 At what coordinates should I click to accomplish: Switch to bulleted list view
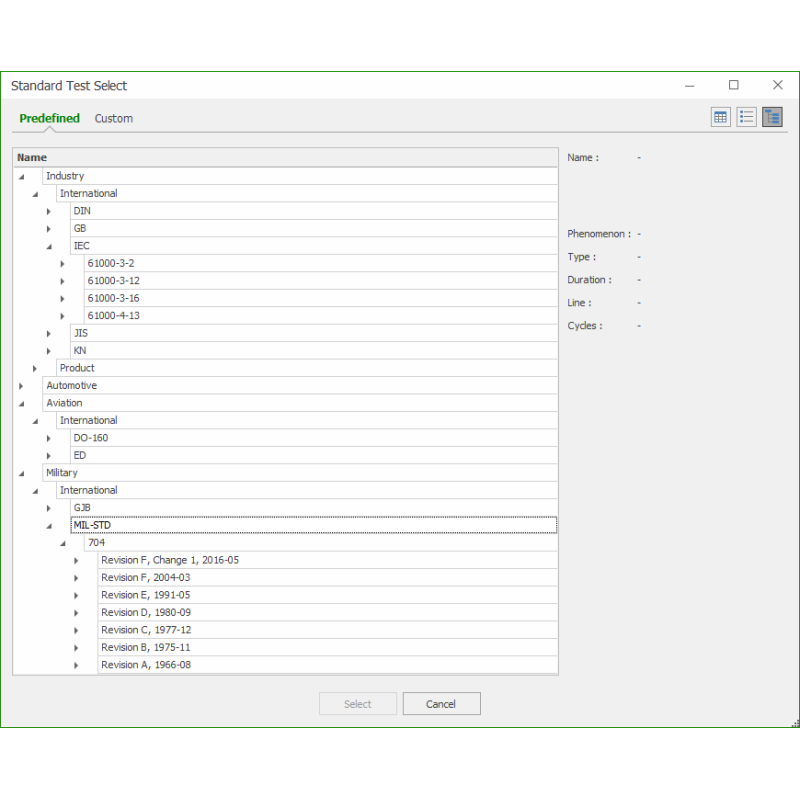click(x=746, y=117)
